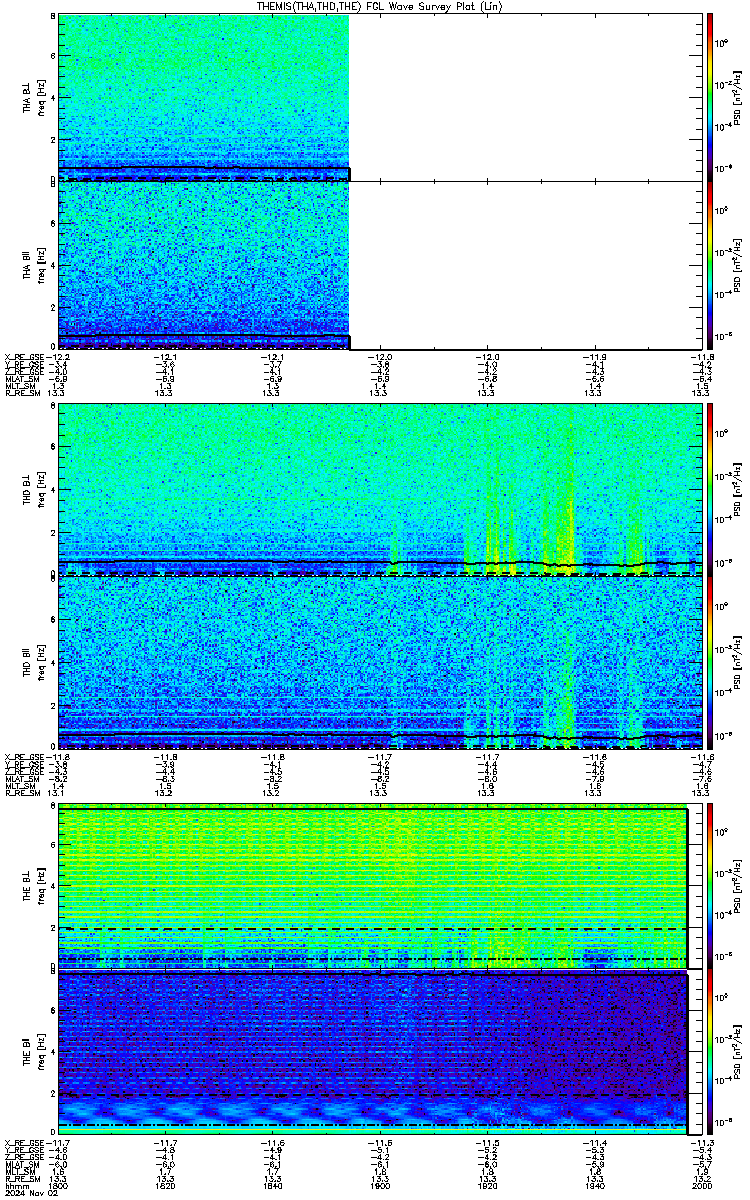Click the THA B∥ freq [Hz] axis label

[x=33, y=265]
